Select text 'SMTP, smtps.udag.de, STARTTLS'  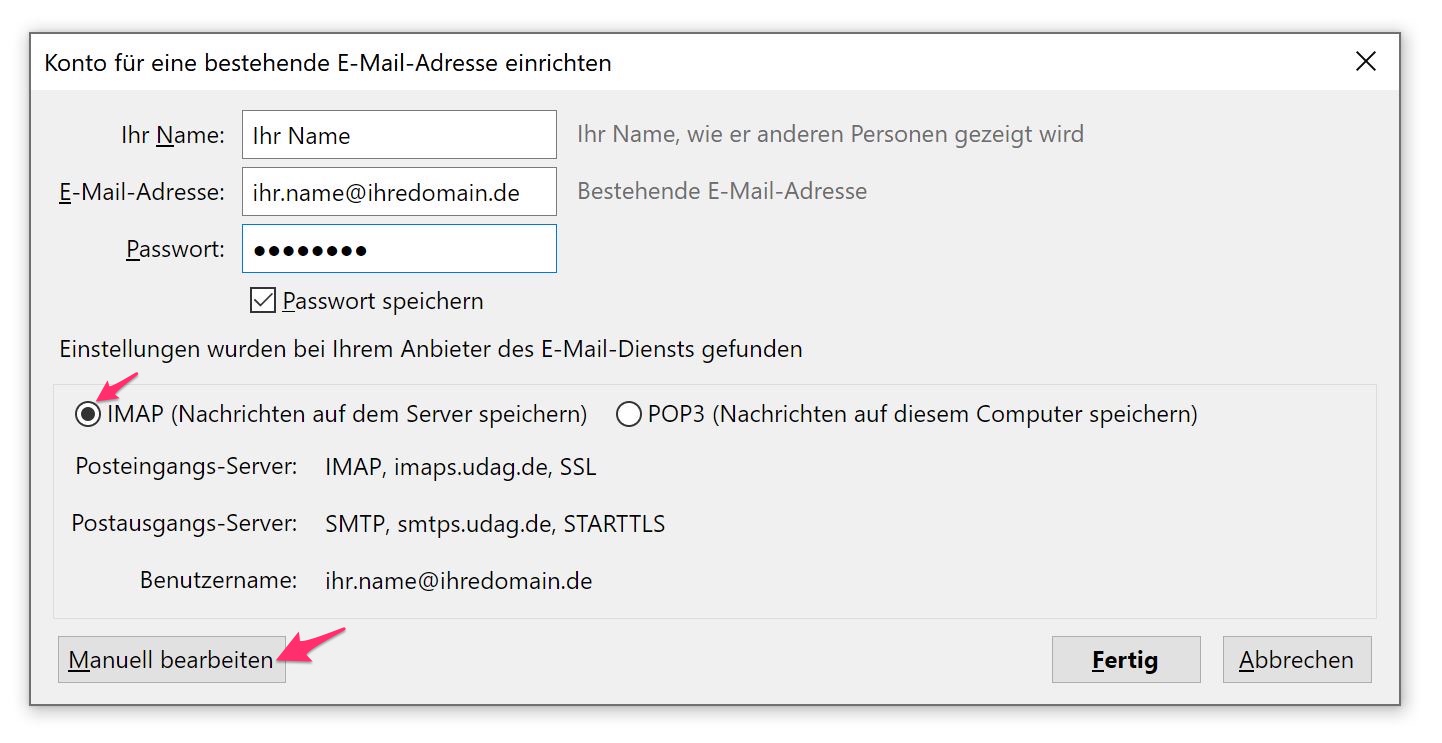pyautogui.click(x=495, y=524)
